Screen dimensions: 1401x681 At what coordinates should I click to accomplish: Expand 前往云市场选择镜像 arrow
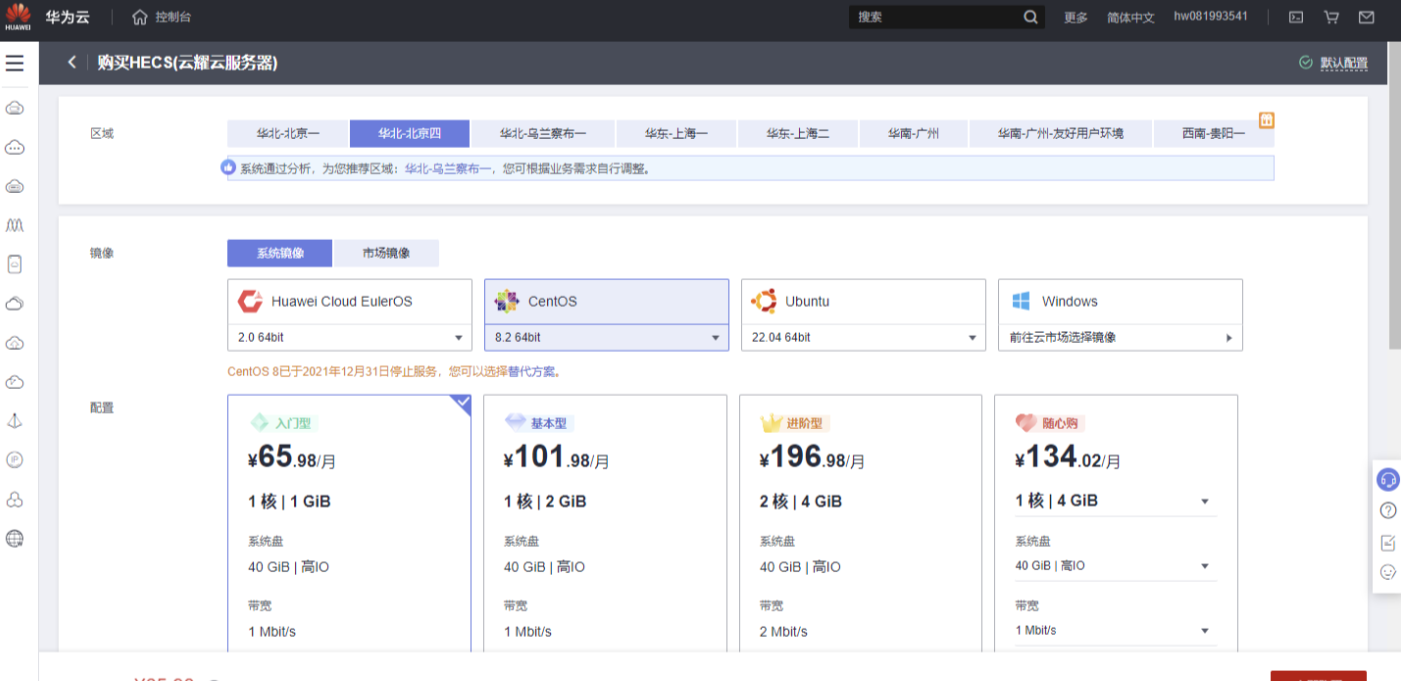point(1229,338)
